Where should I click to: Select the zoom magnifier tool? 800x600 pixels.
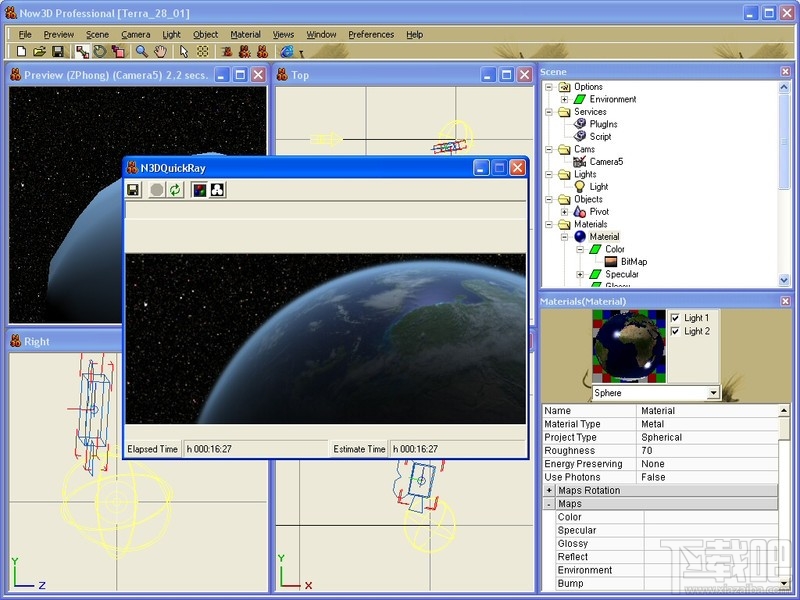point(142,51)
